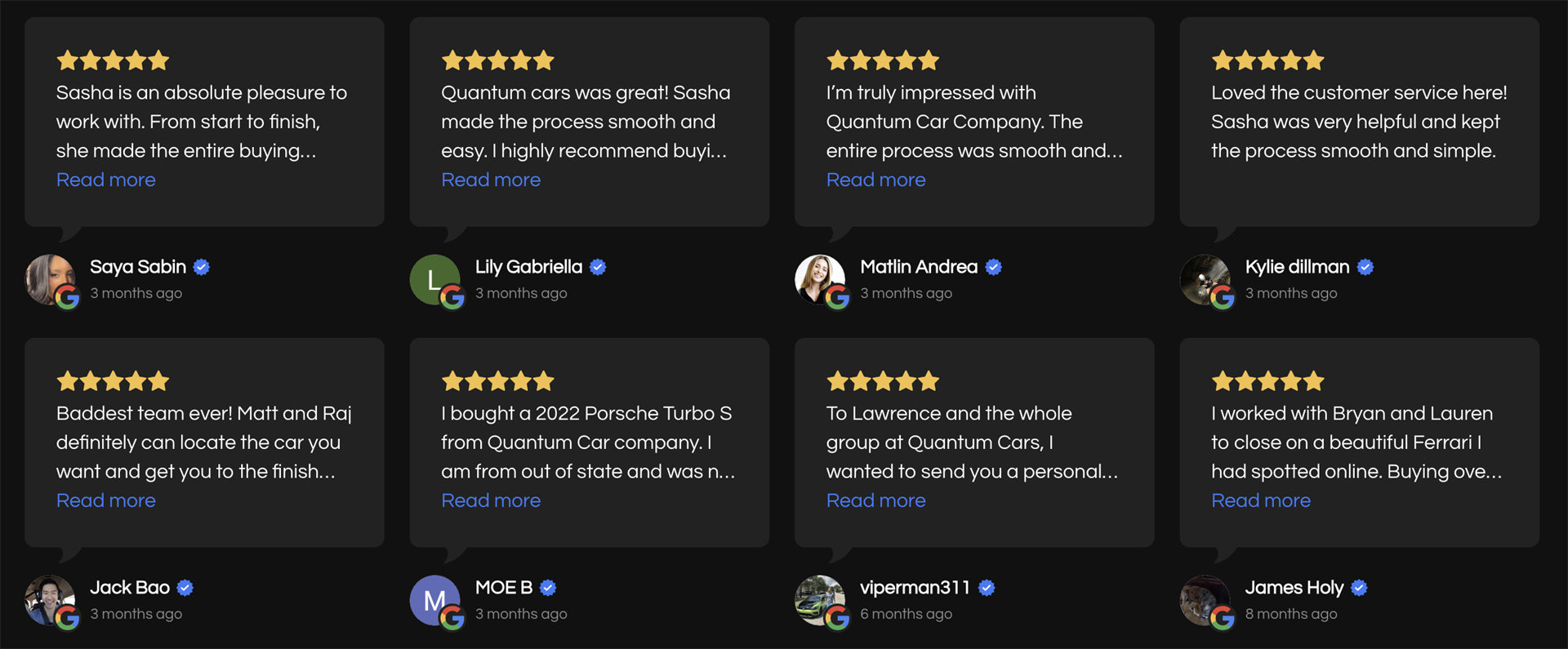Image resolution: width=1568 pixels, height=649 pixels.
Task: Click MOE B's purple M avatar
Action: click(x=433, y=599)
